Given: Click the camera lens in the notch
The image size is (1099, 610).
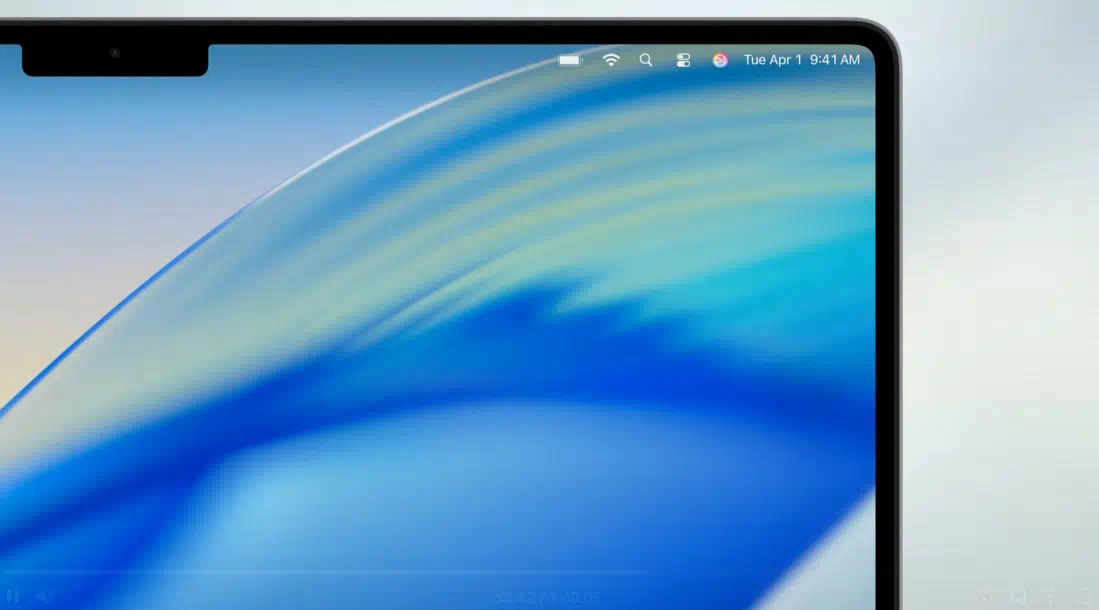Looking at the screenshot, I should coord(115,53).
